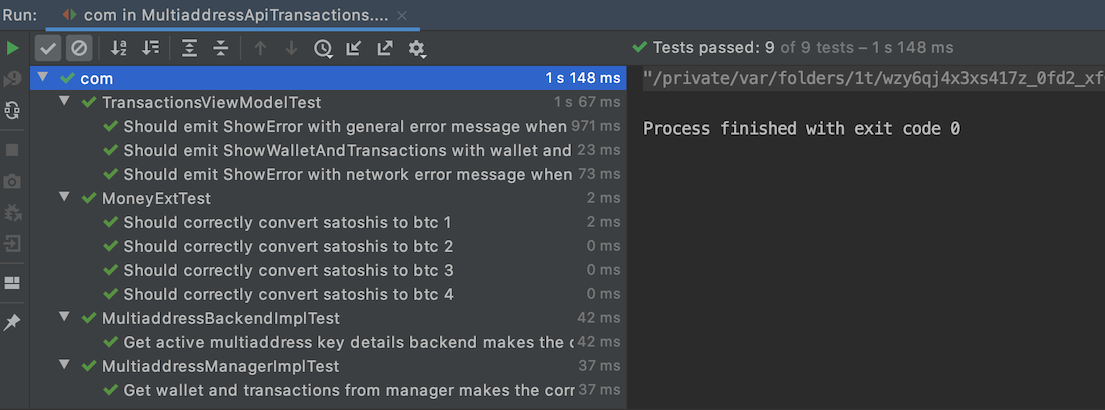Collapse the TransactionsViewModelTest node

click(64, 102)
